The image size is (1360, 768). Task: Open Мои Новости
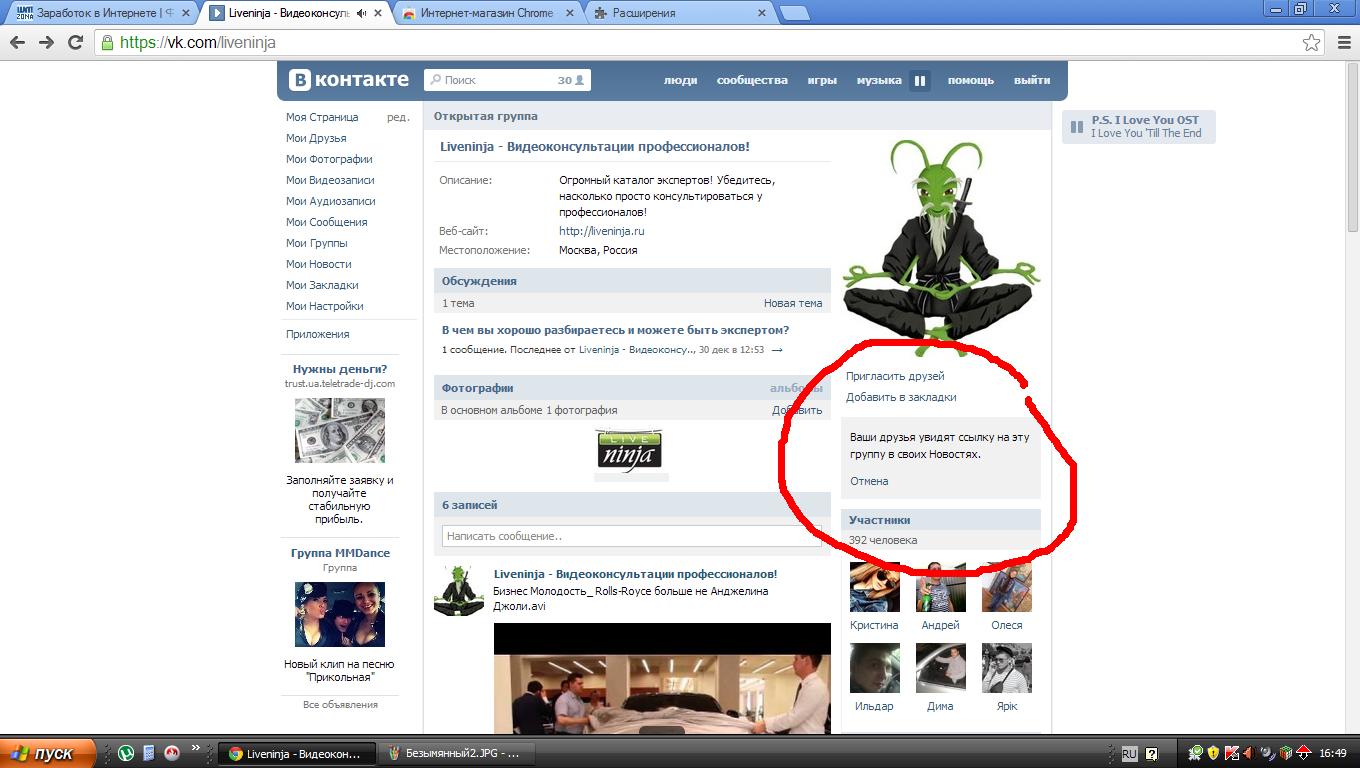319,264
